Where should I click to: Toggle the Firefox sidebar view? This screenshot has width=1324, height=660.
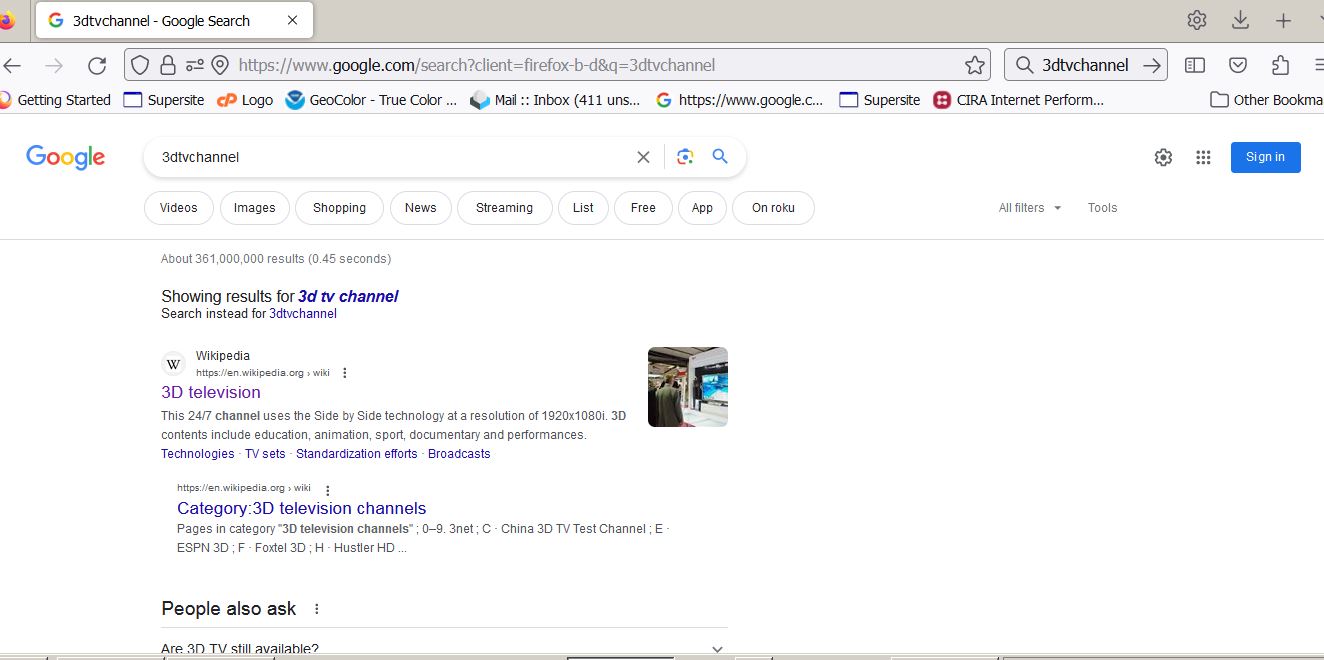tap(1195, 66)
